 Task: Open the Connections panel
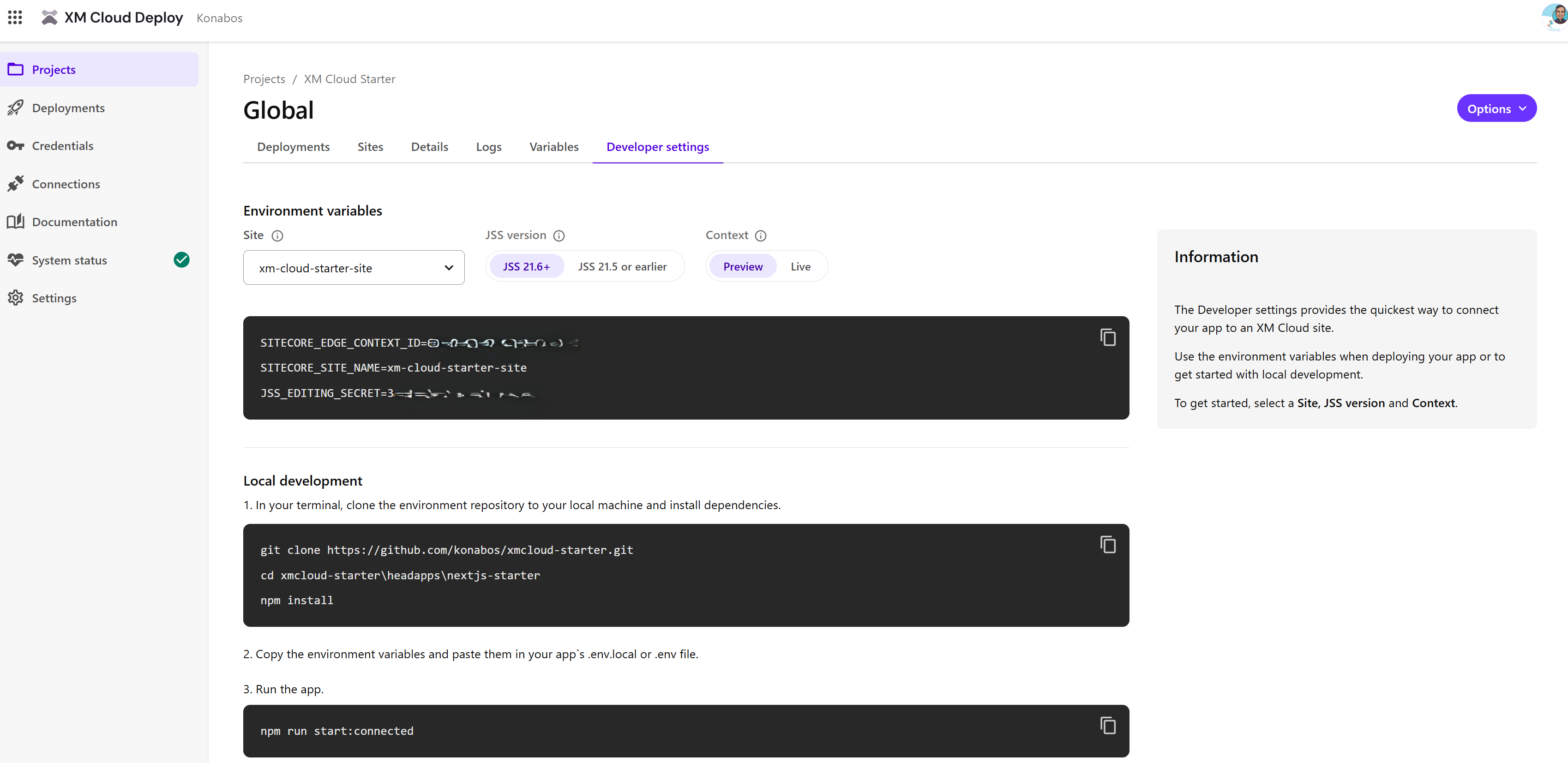pyautogui.click(x=66, y=184)
